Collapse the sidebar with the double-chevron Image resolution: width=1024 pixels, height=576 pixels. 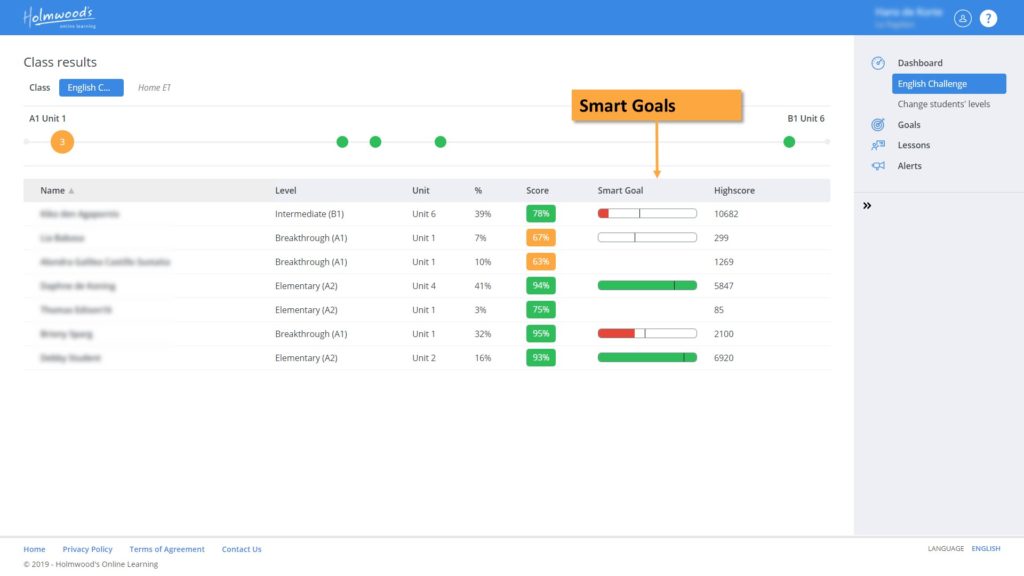tap(865, 205)
